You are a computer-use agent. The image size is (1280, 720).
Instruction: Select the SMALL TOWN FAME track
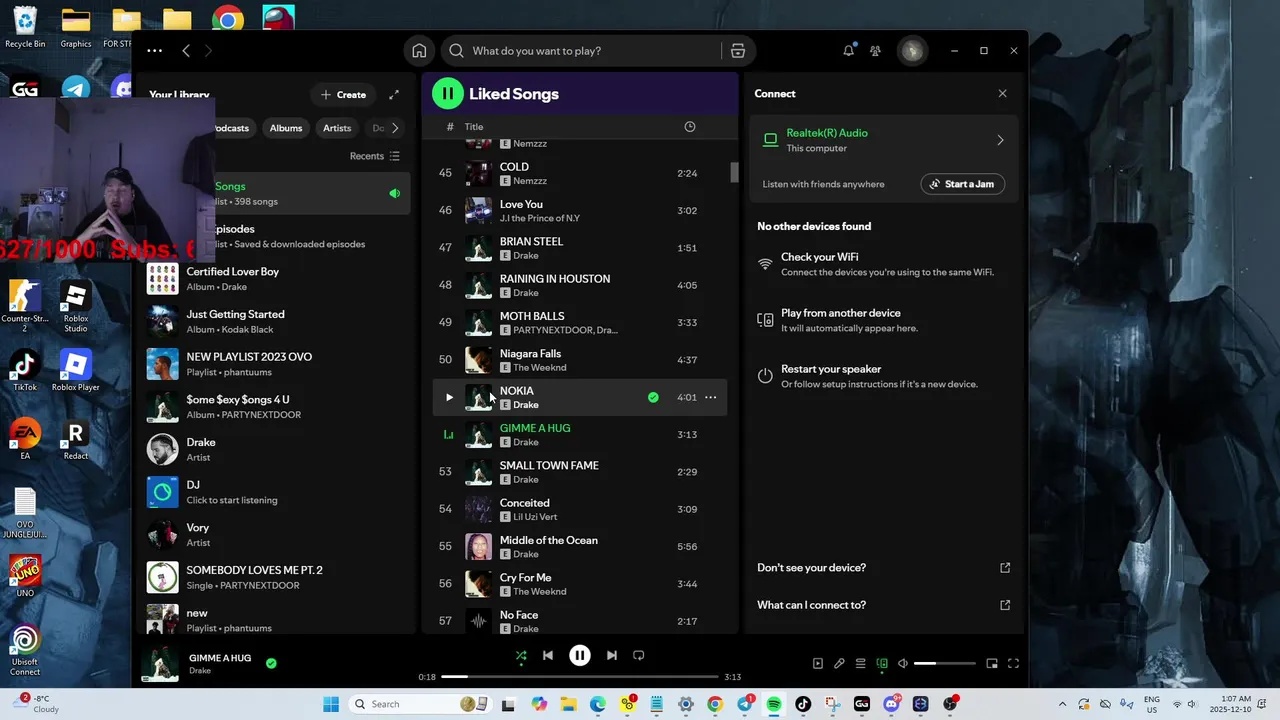580,472
